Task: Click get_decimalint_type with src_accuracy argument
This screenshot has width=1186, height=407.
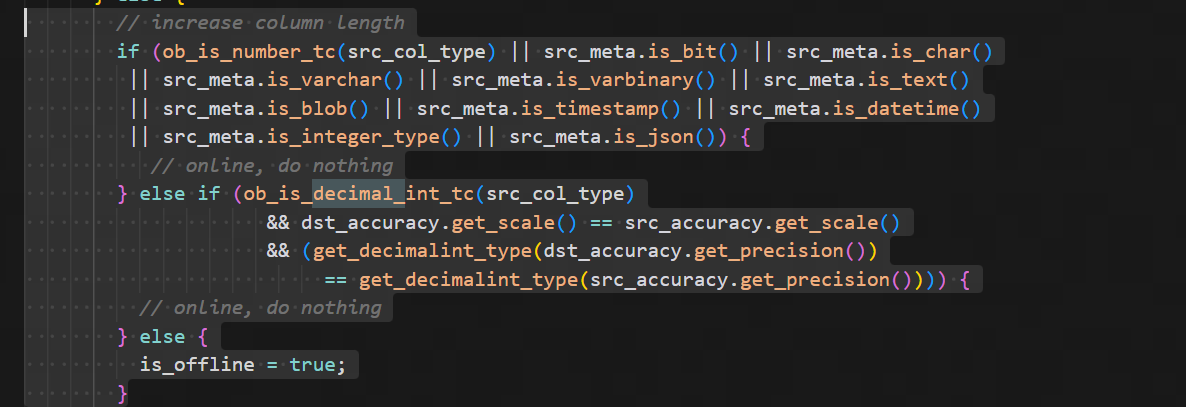Action: pyautogui.click(x=467, y=279)
